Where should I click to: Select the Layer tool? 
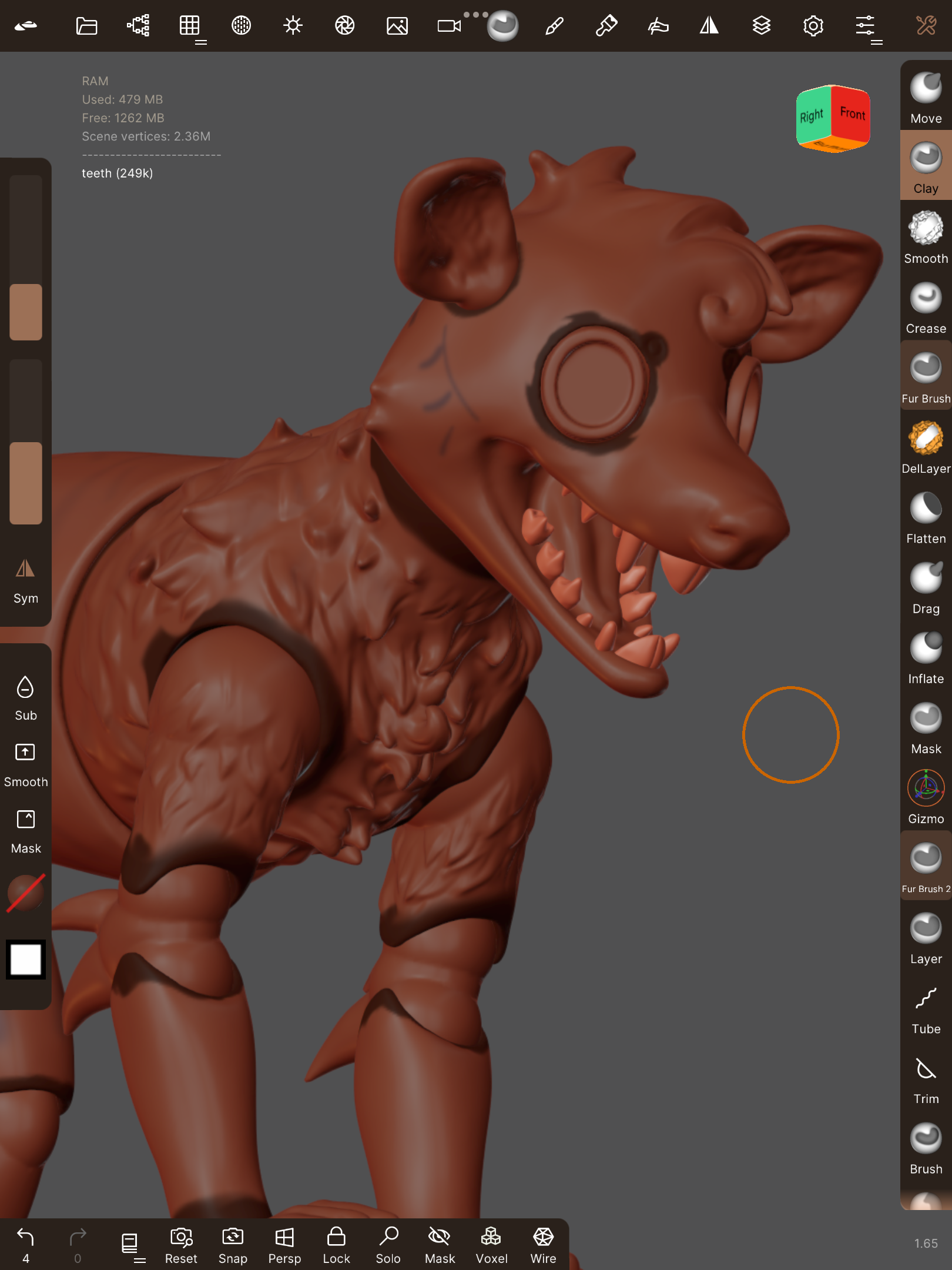pyautogui.click(x=926, y=938)
